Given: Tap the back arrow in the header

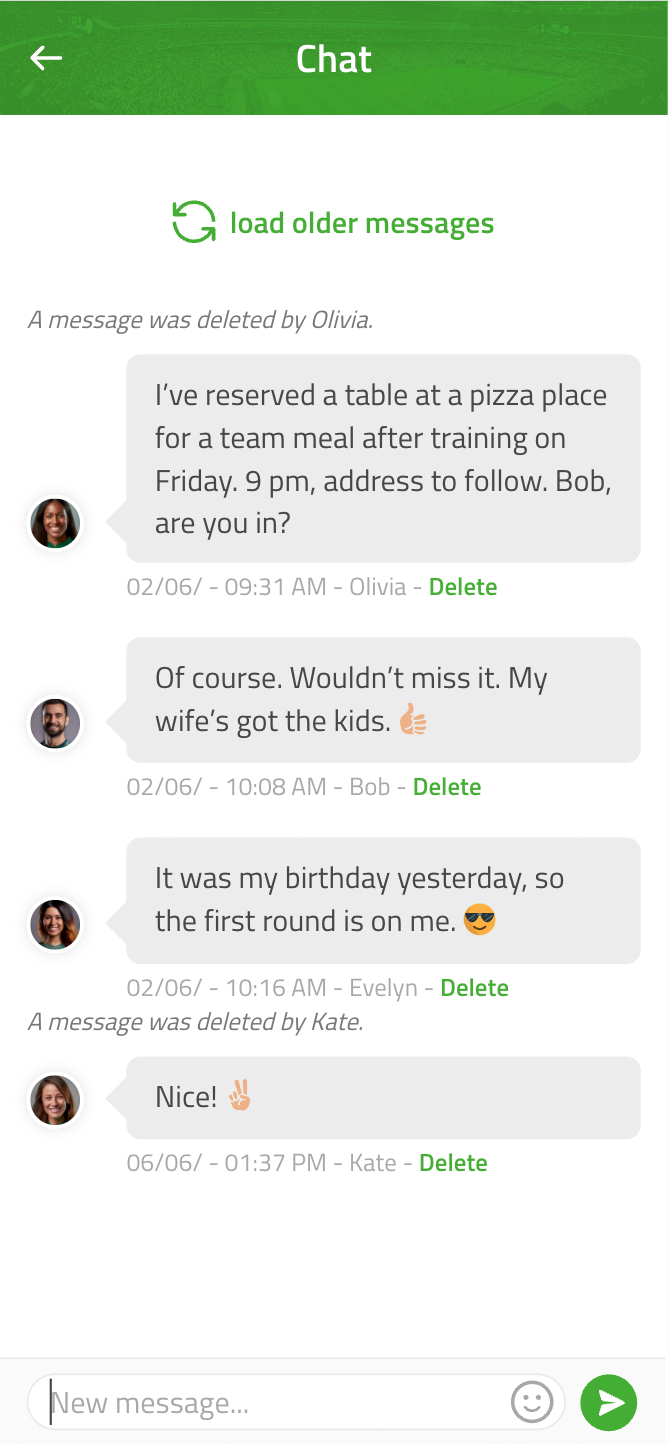Looking at the screenshot, I should pyautogui.click(x=46, y=59).
